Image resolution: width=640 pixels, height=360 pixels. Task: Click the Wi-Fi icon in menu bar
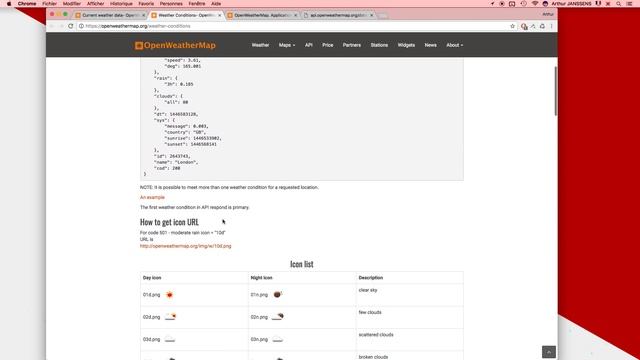[535, 4]
